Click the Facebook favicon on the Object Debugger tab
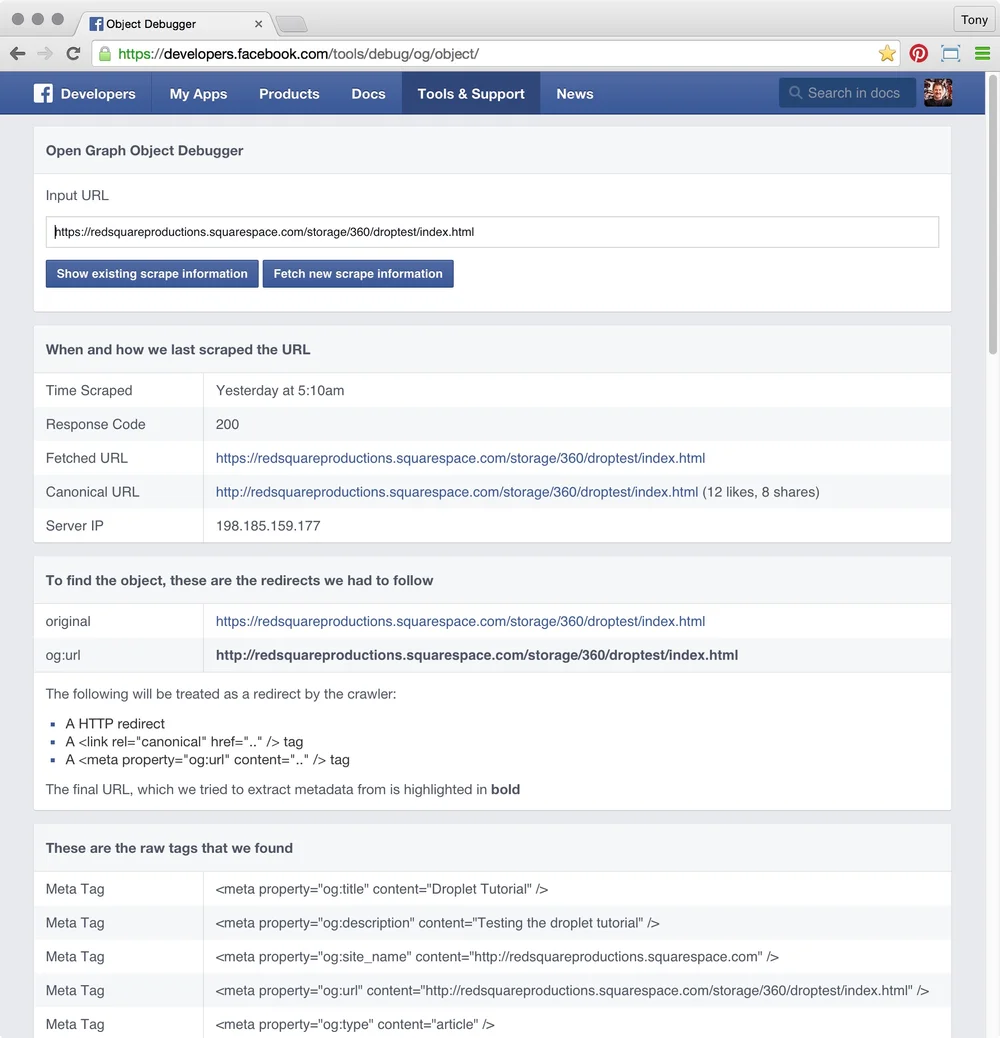This screenshot has height=1038, width=1000. coord(96,24)
